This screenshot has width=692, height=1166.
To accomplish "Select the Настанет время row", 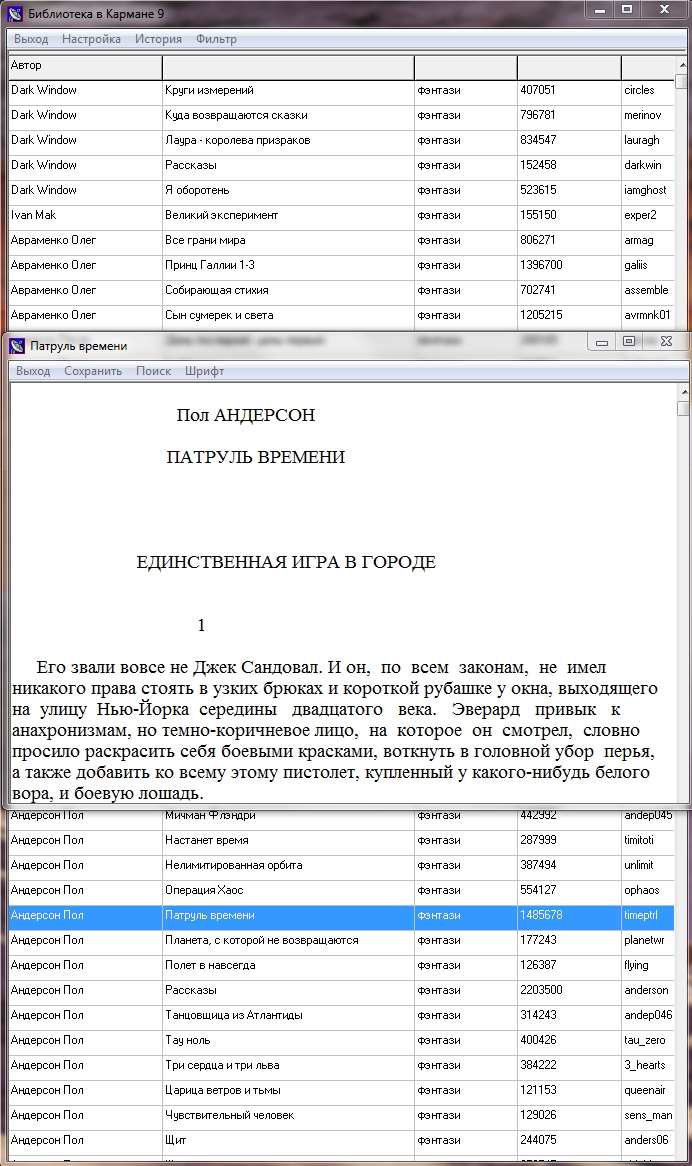I will pos(341,841).
